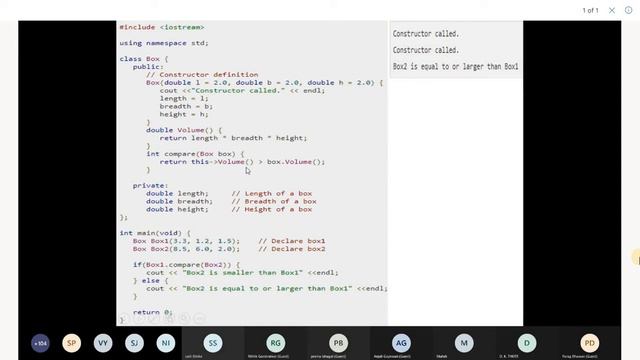Click the 'int main(void) {' line
This screenshot has height=360, width=640.
click(155, 233)
